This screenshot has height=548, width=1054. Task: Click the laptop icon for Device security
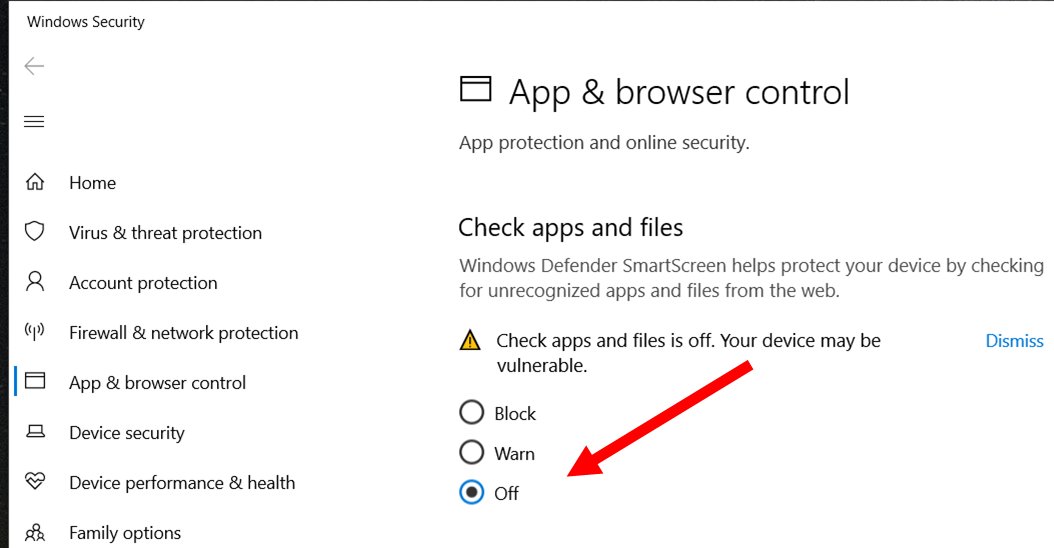click(x=35, y=432)
